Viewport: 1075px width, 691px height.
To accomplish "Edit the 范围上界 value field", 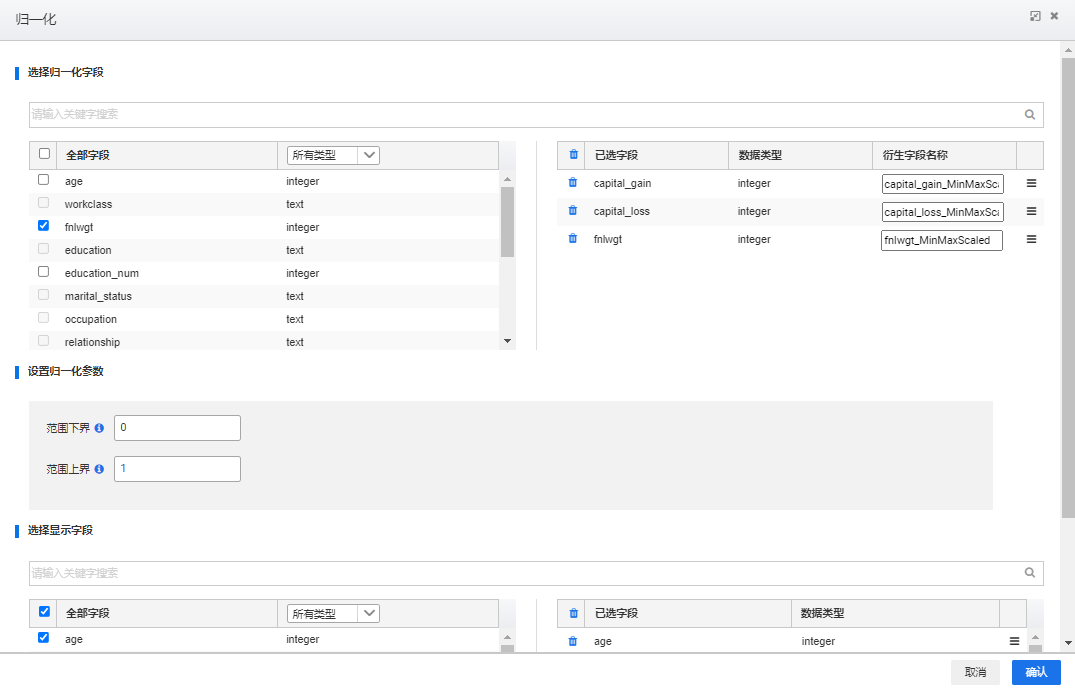I will click(178, 469).
